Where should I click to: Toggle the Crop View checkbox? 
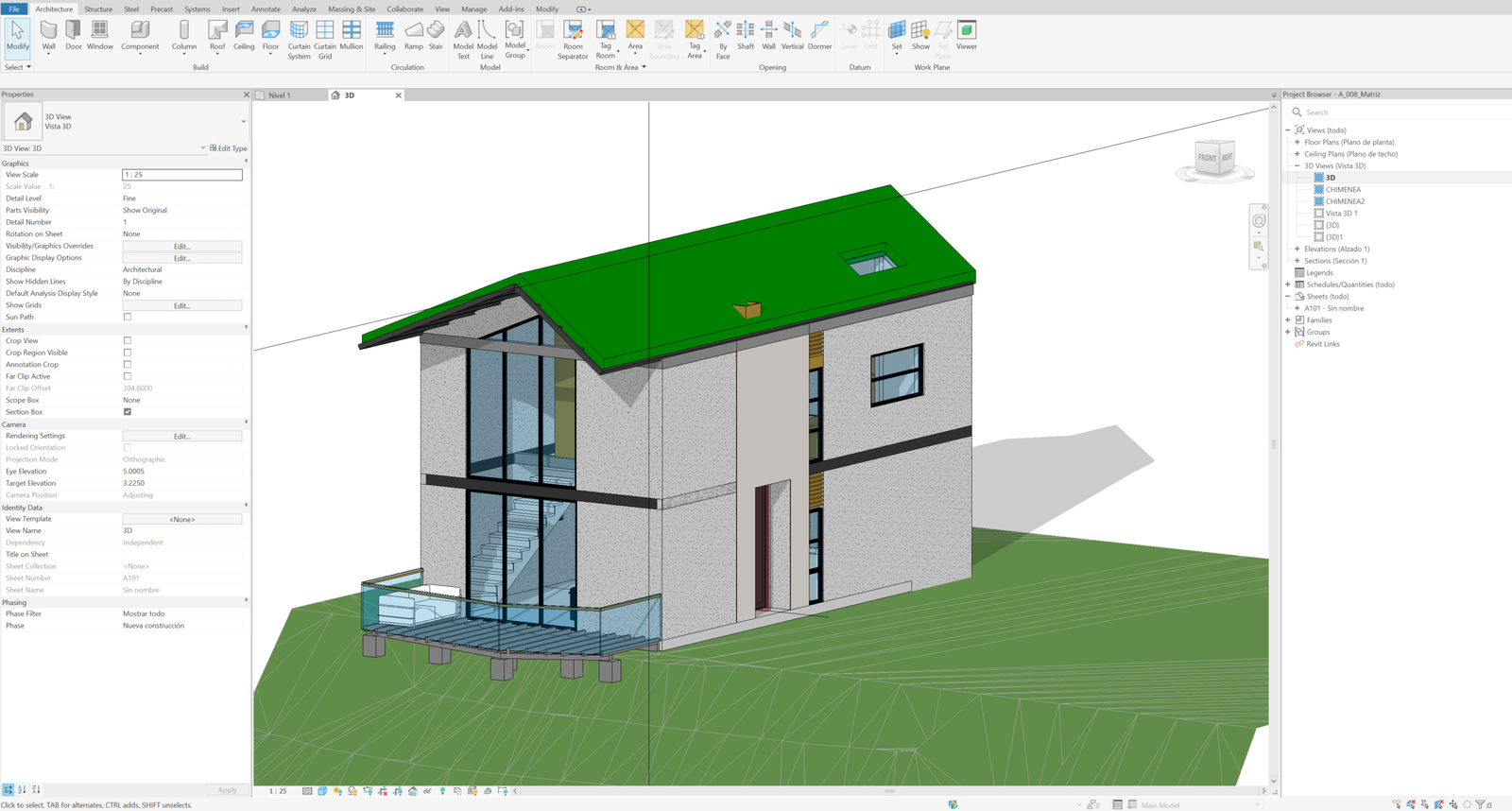[128, 341]
